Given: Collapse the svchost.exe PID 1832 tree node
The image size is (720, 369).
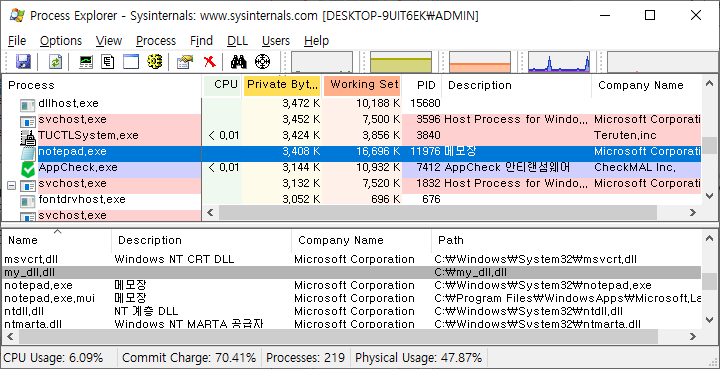Looking at the screenshot, I should tap(12, 186).
